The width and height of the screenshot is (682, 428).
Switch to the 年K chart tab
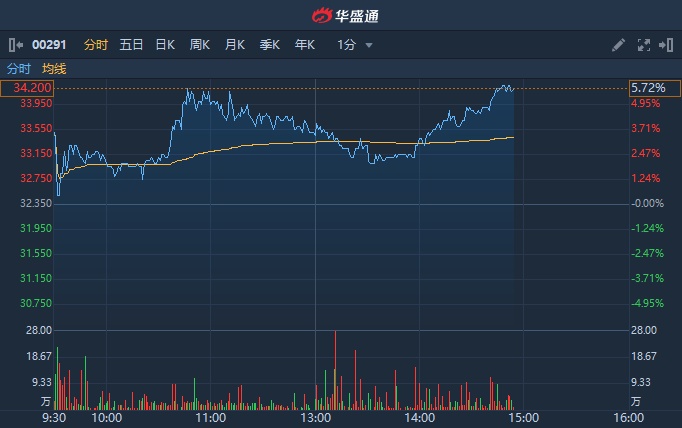(305, 45)
